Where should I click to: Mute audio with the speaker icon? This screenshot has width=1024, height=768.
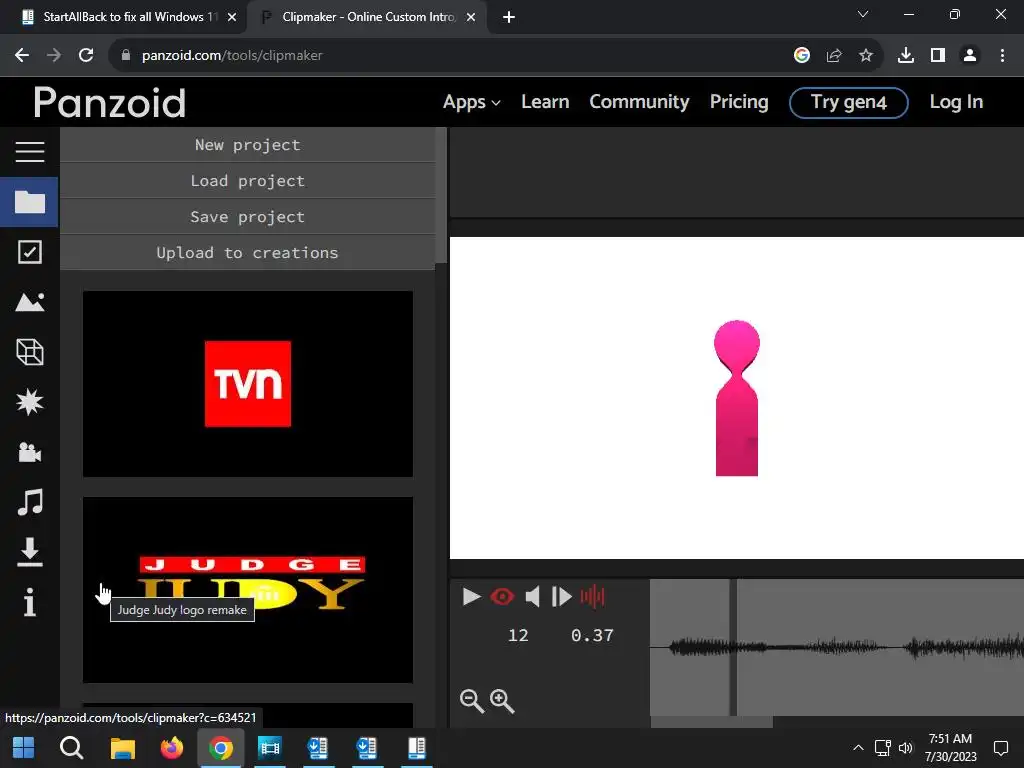point(532,596)
